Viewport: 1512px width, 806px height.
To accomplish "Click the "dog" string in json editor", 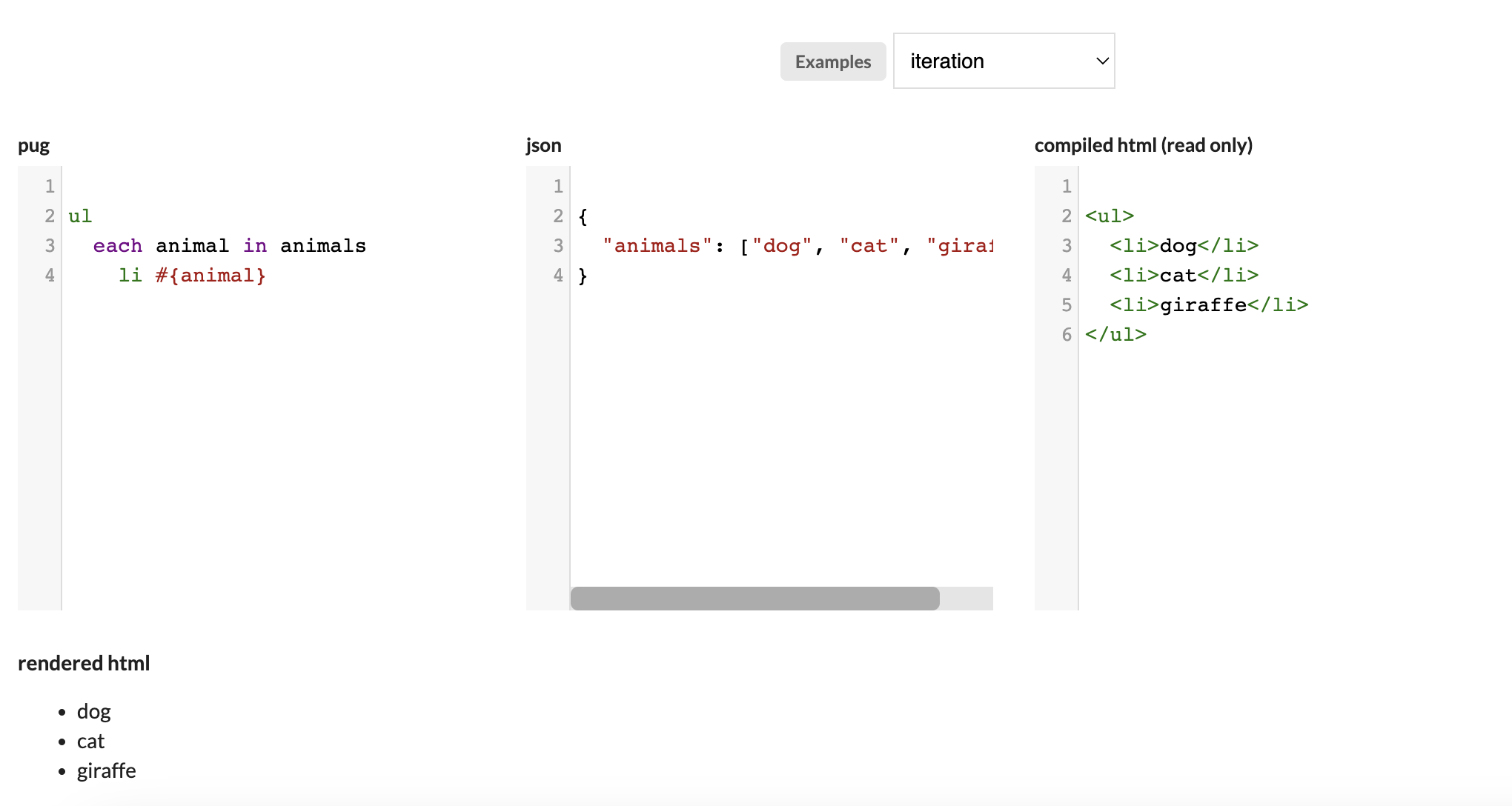I will [781, 246].
